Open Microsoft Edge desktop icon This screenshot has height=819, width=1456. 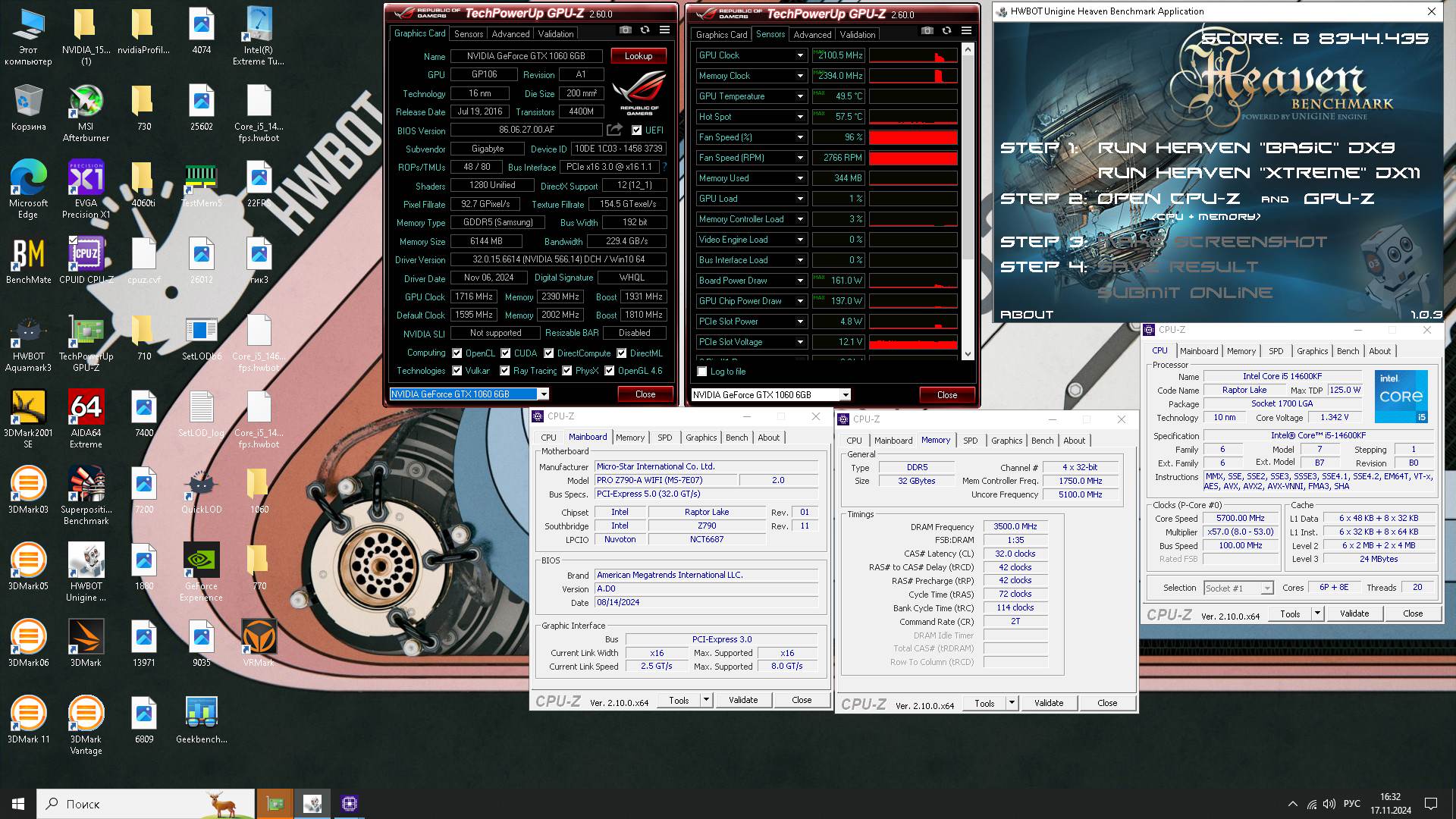[x=28, y=190]
